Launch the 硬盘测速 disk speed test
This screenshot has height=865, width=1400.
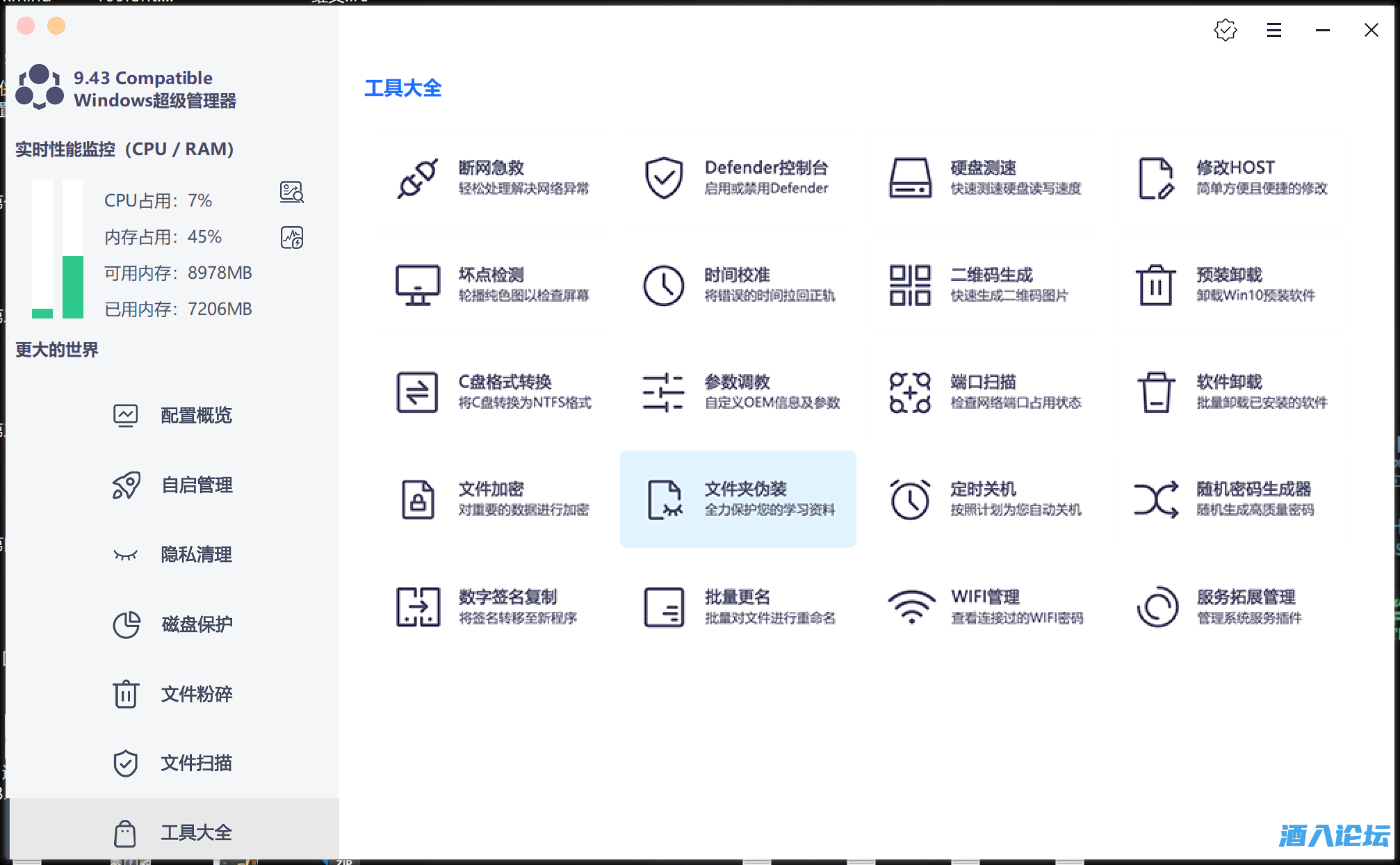point(909,178)
